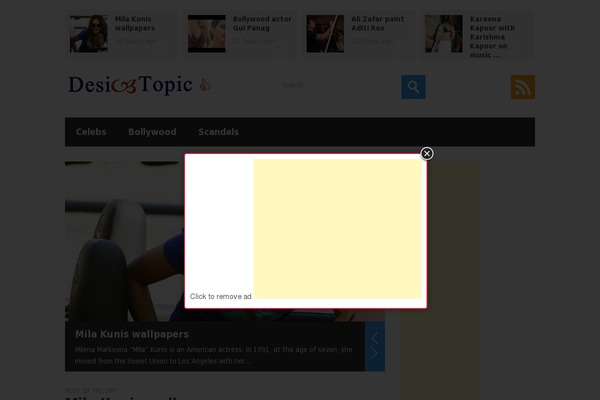Screen dimensions: 600x400
Task: Open 'Ali Zafar paint Aditi Rao' headline
Action: click(378, 23)
